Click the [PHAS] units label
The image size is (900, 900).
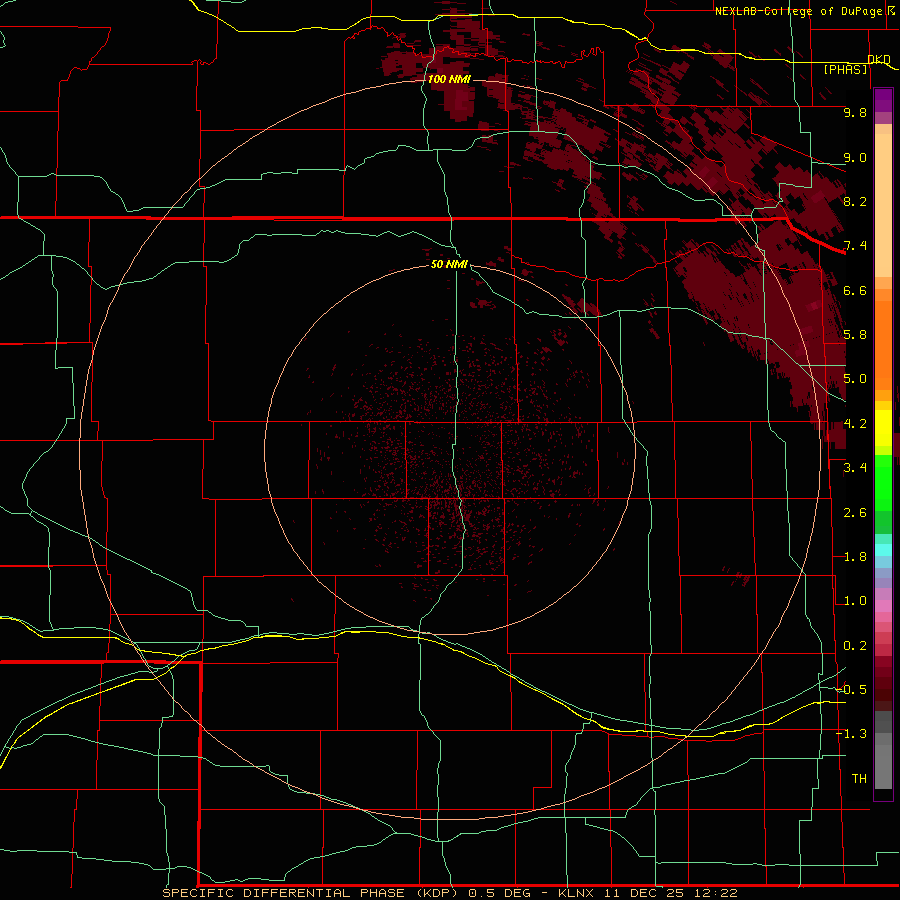(x=845, y=69)
